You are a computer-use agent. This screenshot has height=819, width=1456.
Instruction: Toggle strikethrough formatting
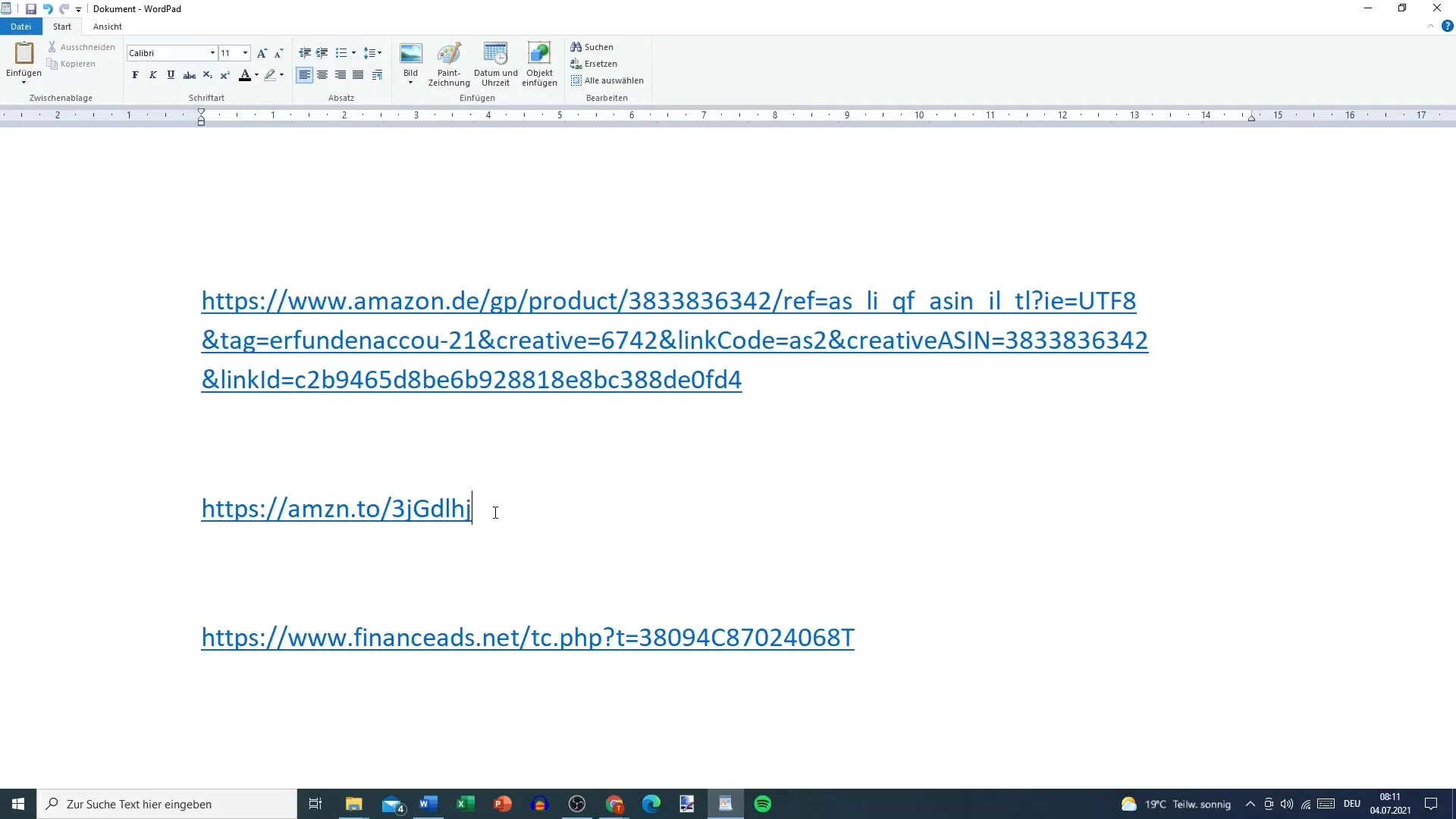[190, 75]
